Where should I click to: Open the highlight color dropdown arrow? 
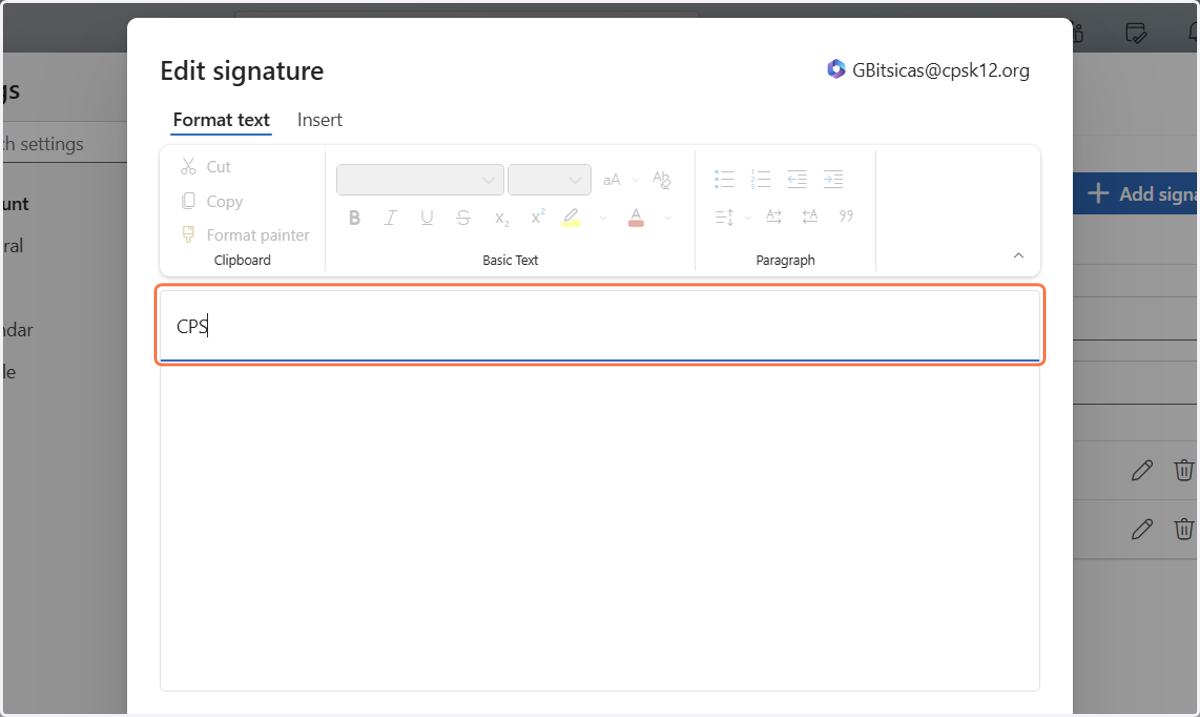(x=603, y=218)
